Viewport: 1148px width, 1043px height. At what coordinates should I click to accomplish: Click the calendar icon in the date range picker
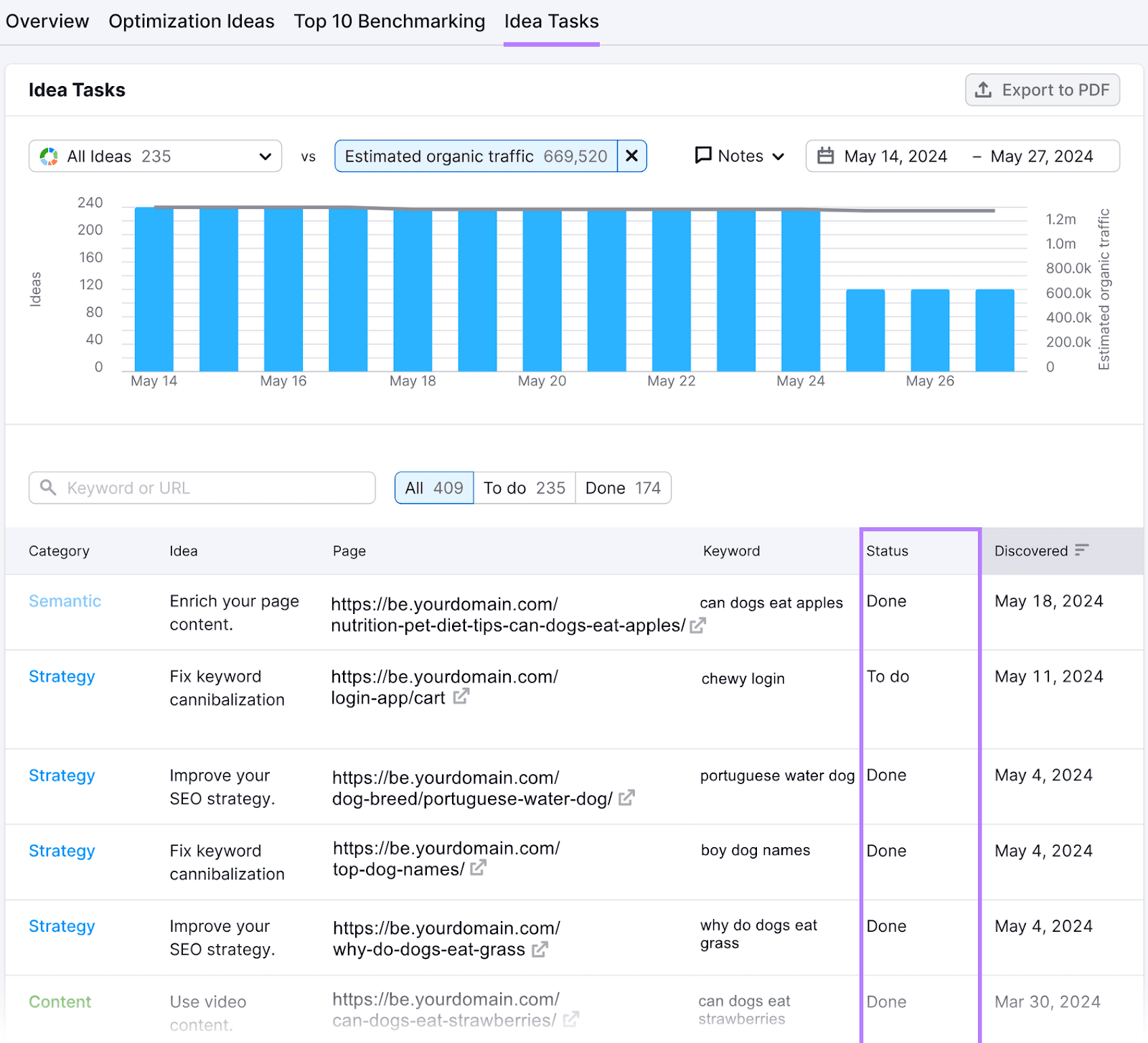click(826, 156)
